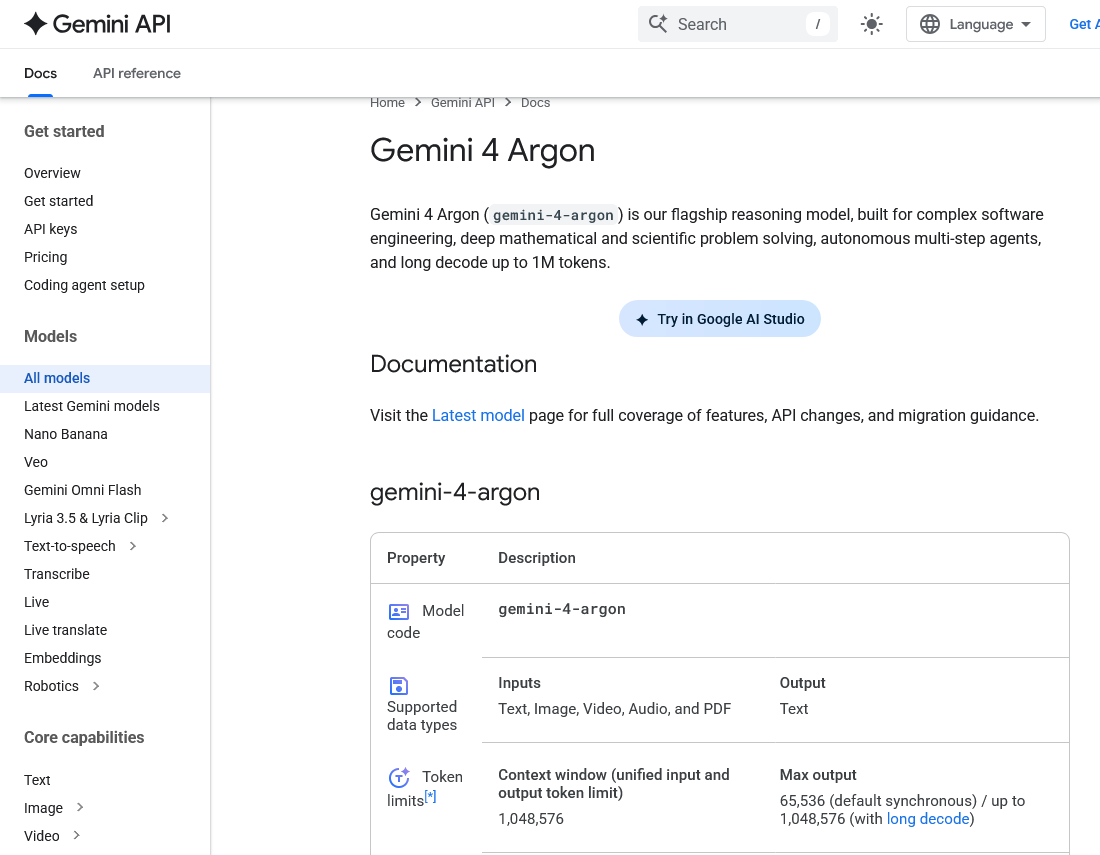Open Coding agent setup sidebar item
Image resolution: width=1100 pixels, height=855 pixels.
(x=84, y=285)
